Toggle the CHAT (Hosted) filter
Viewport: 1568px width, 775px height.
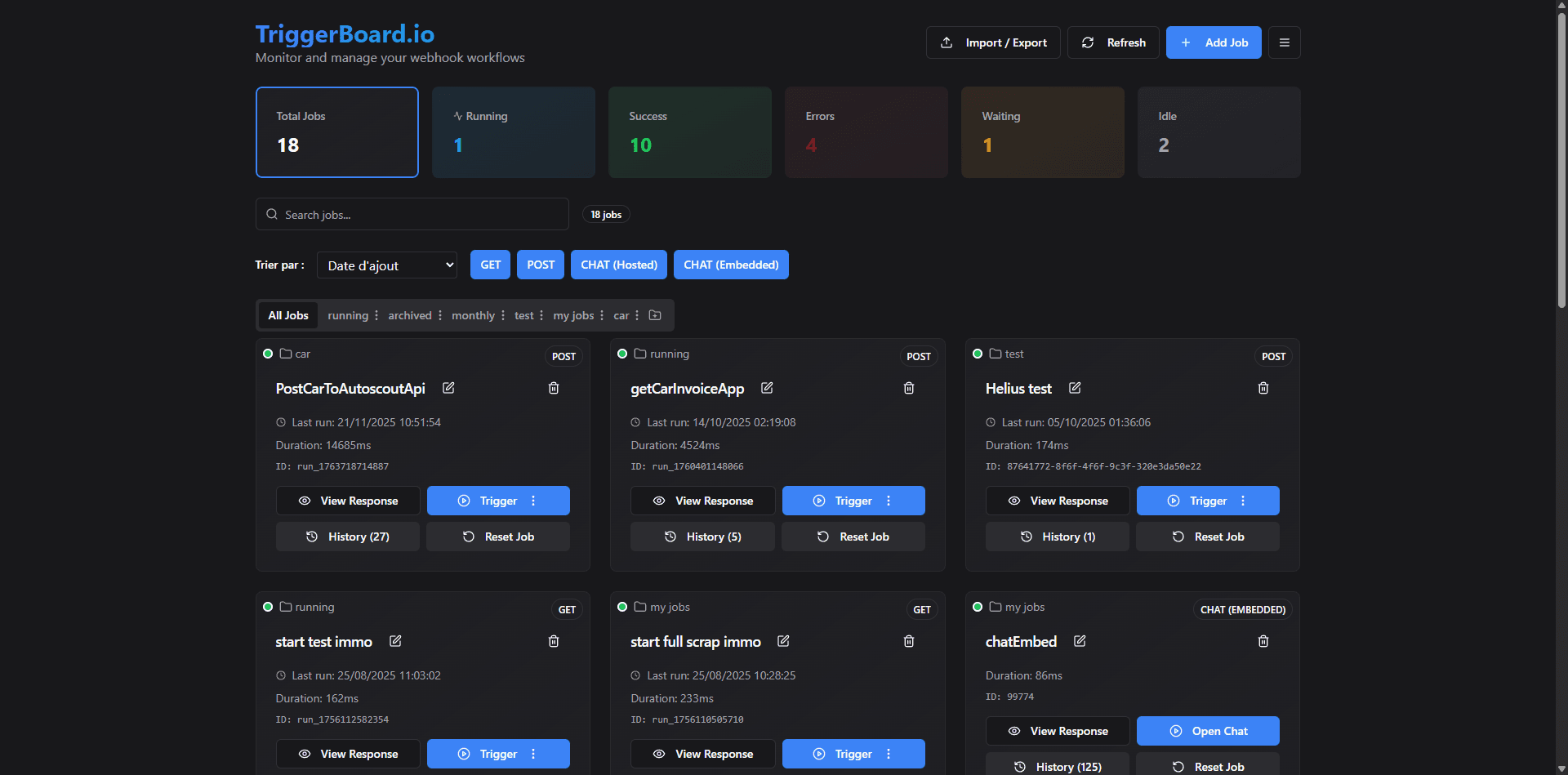tap(618, 265)
